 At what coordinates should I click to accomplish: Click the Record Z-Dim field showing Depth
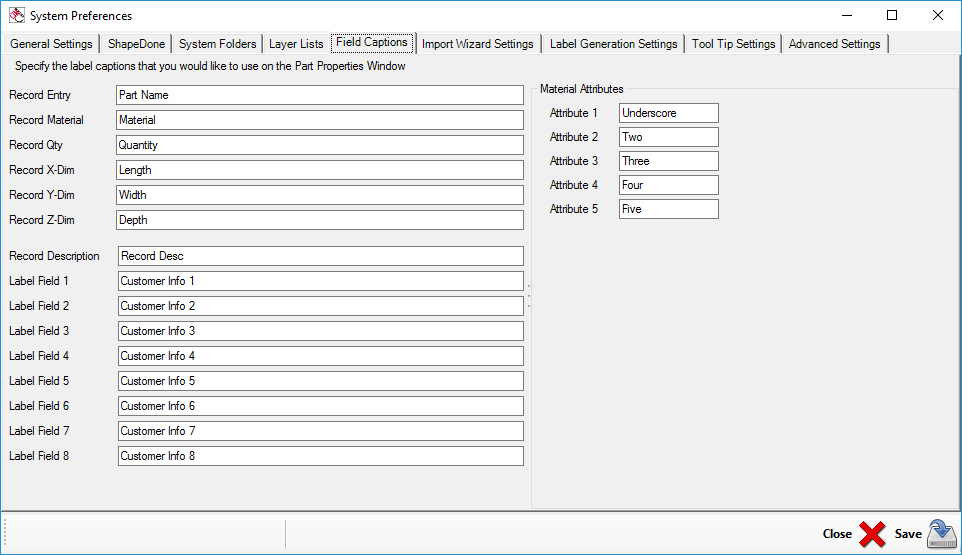point(320,220)
